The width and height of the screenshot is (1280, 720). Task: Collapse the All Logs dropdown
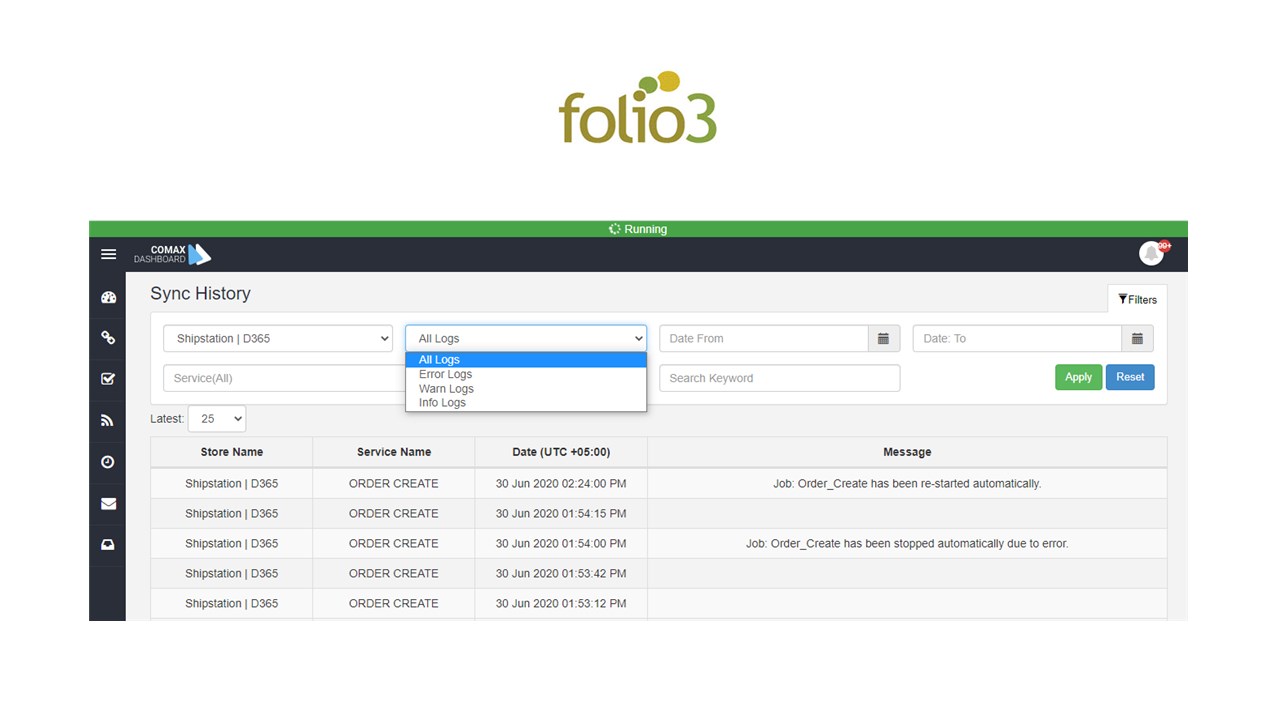point(526,338)
